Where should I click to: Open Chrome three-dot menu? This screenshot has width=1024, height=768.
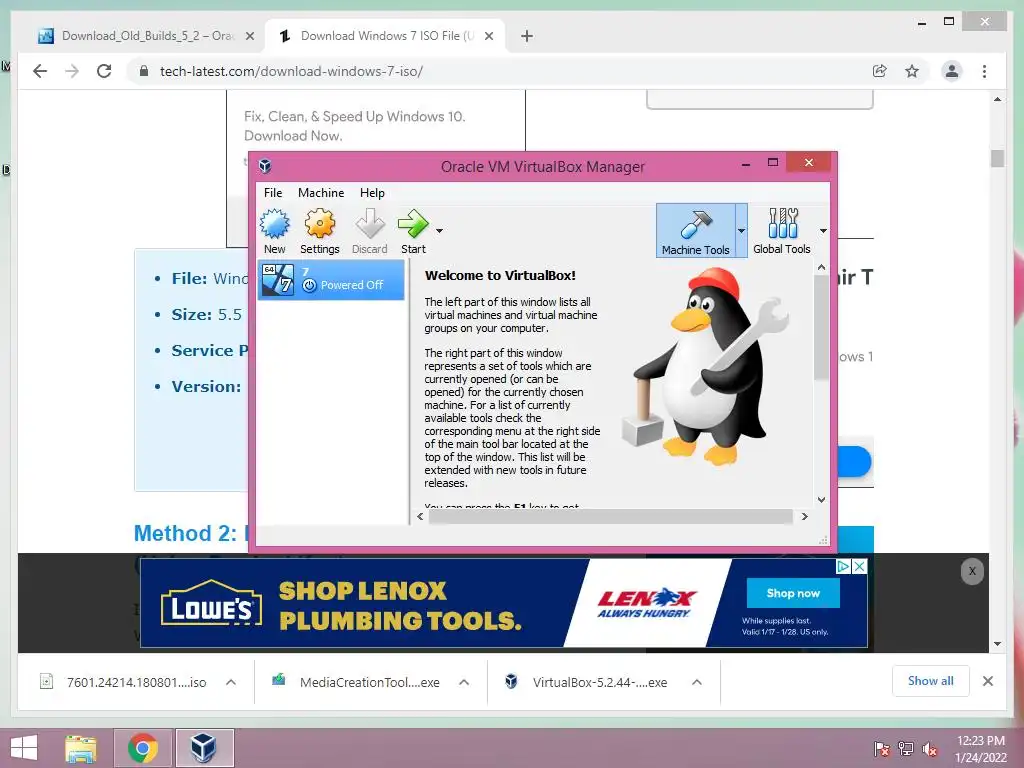pos(984,71)
